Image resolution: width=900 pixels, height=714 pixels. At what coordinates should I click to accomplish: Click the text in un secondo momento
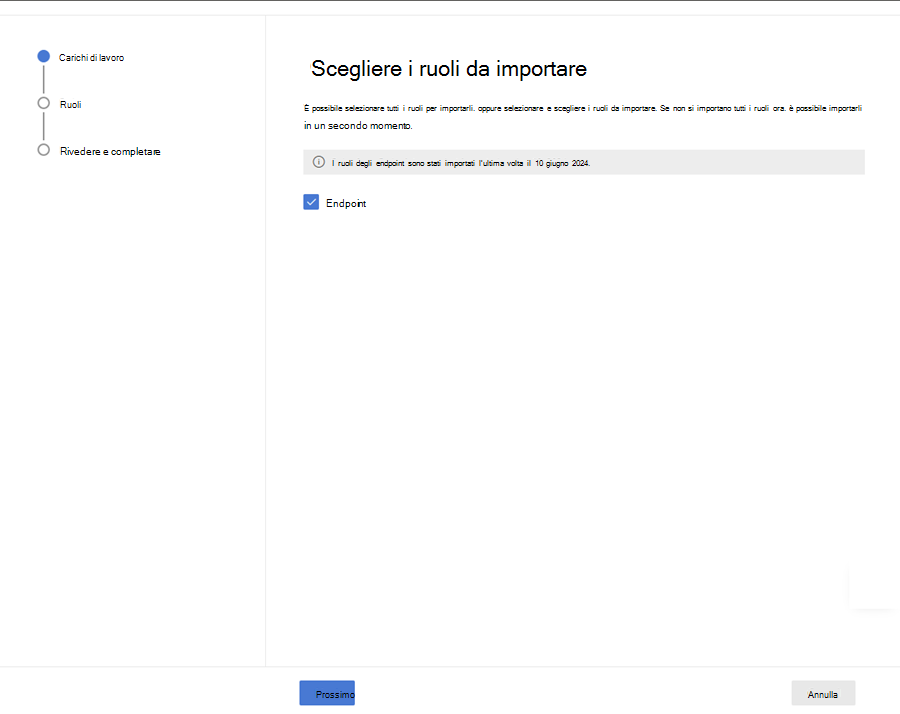point(357,127)
